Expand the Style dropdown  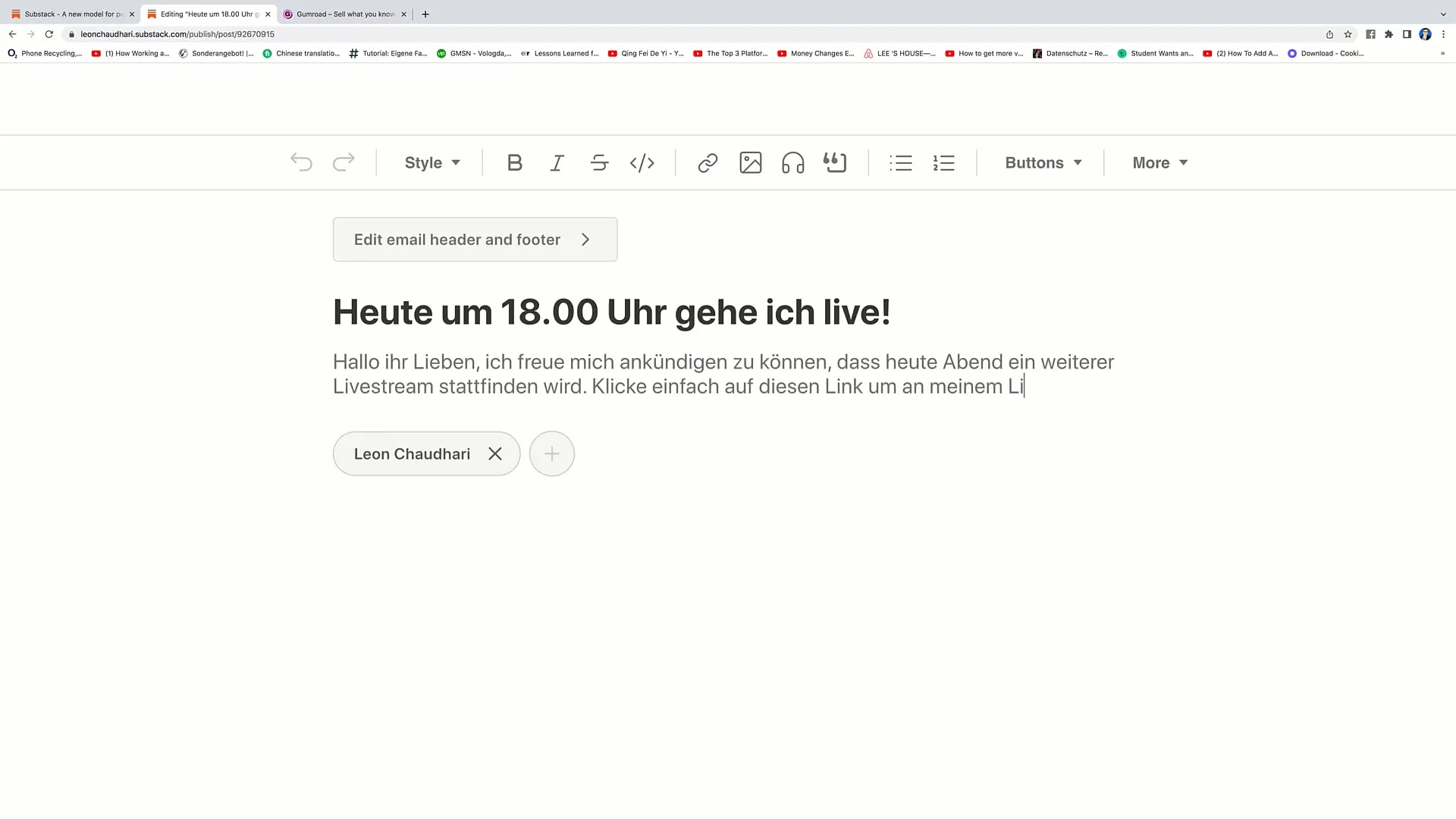(431, 162)
